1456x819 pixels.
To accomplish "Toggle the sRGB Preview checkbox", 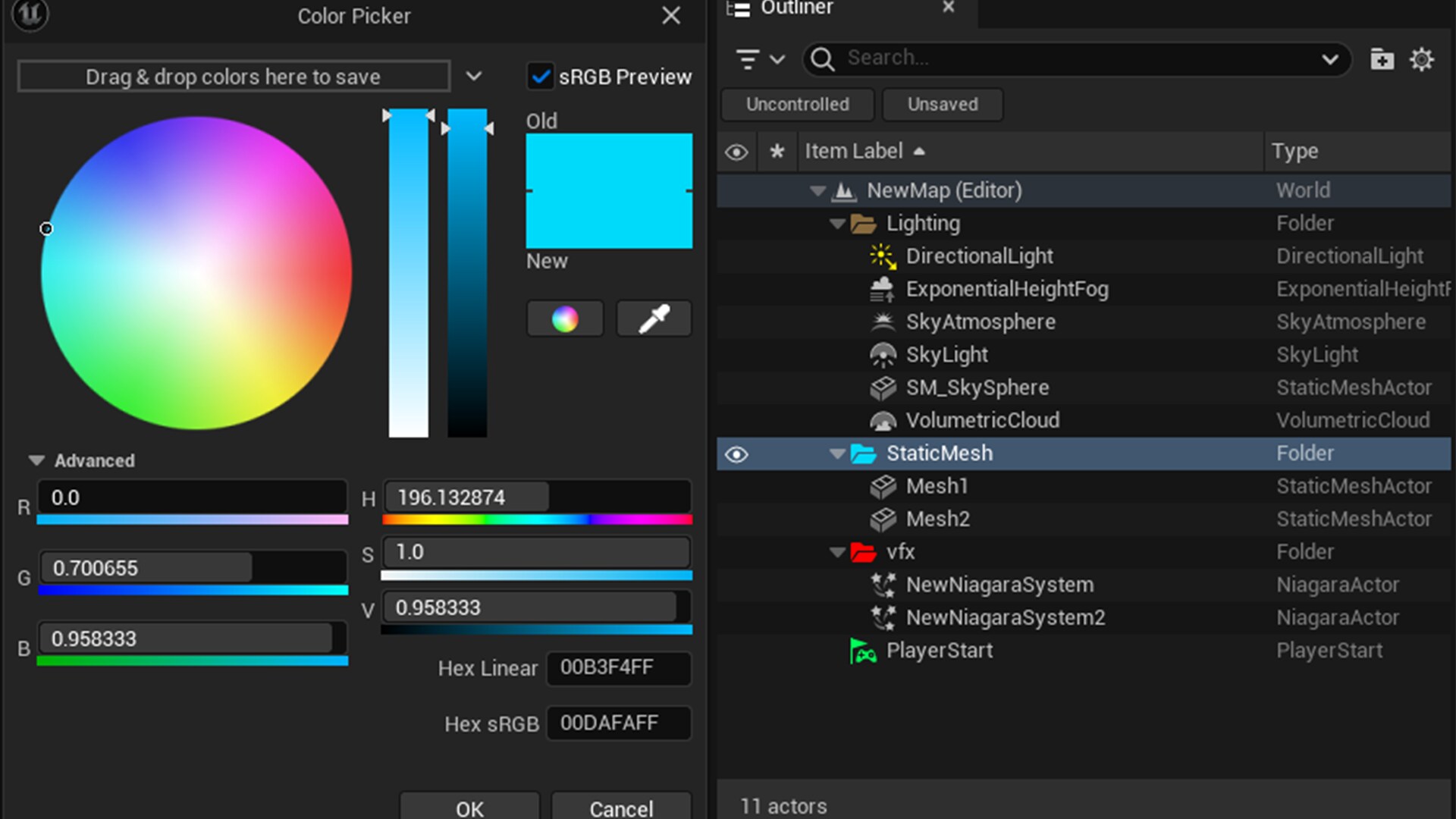I will tap(541, 76).
